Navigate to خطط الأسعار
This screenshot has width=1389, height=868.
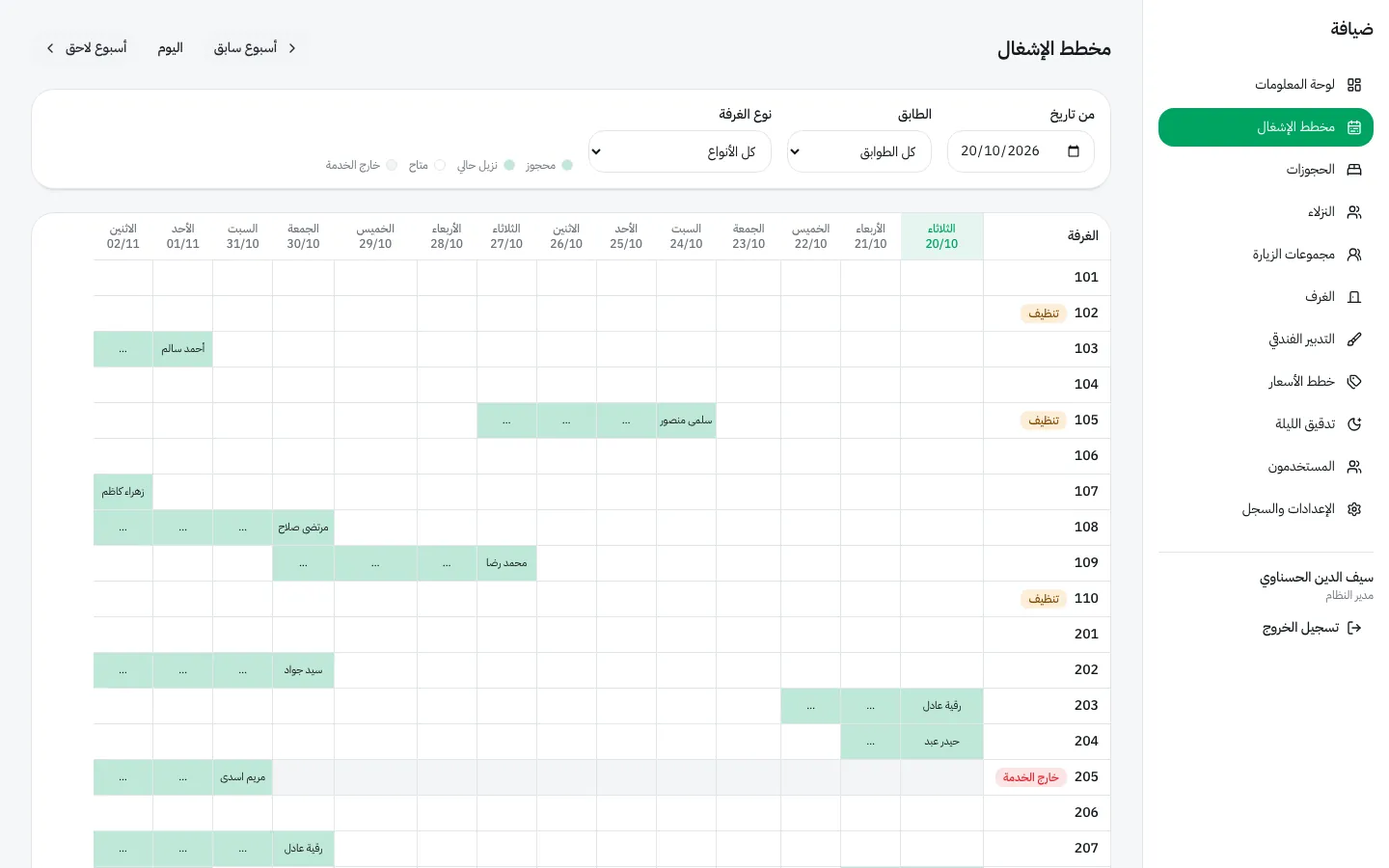[1266, 382]
